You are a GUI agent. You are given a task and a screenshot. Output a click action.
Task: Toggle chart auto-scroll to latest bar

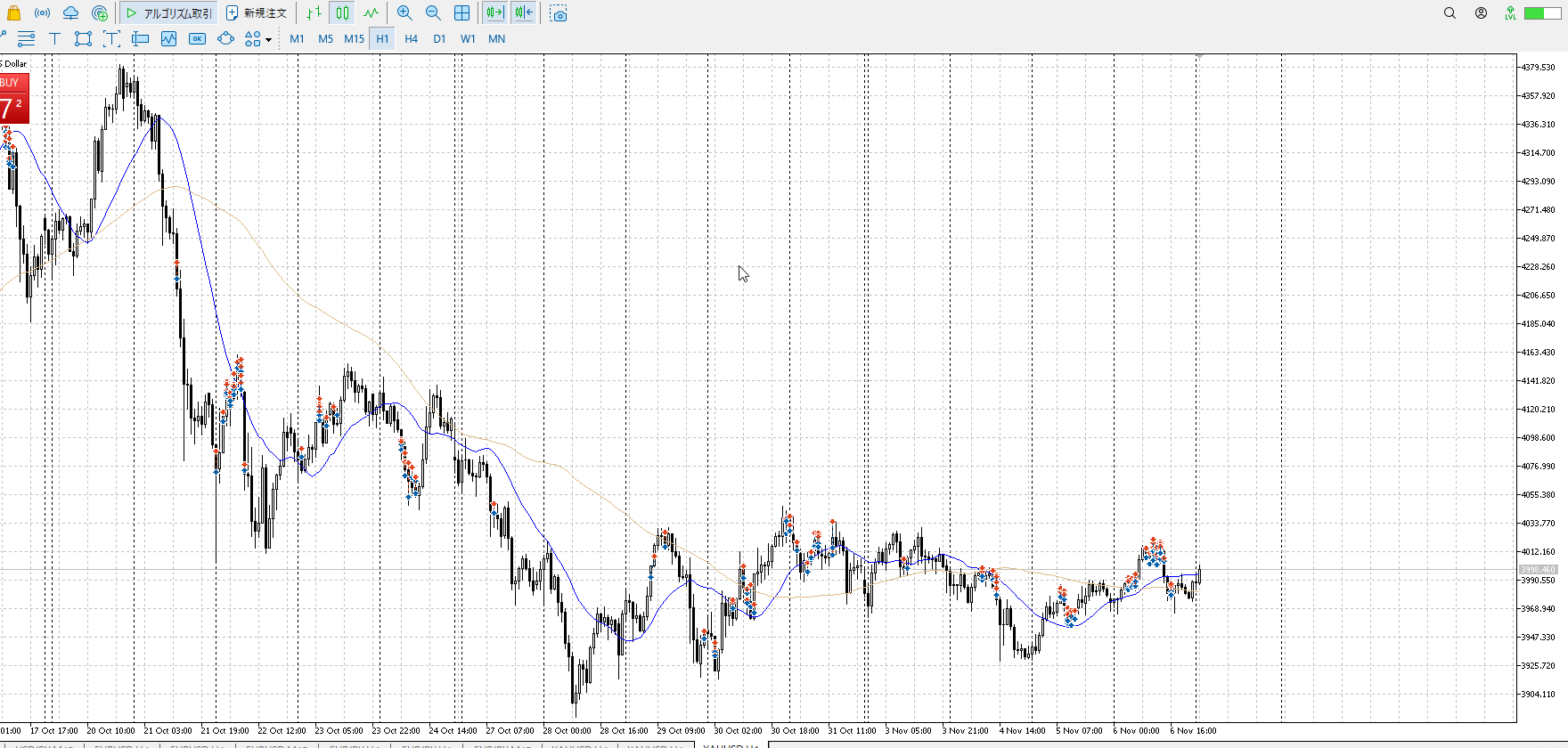[x=494, y=13]
